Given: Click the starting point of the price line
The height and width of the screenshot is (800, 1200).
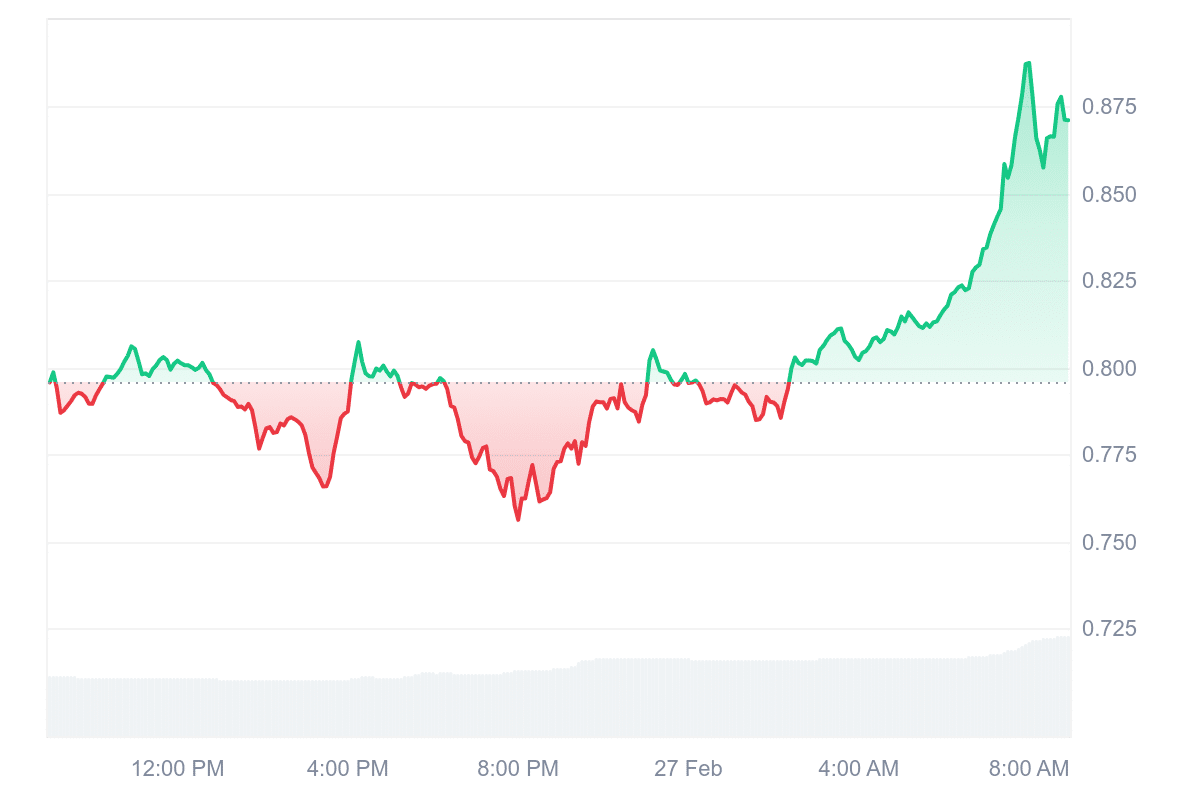Looking at the screenshot, I should pos(49,382).
